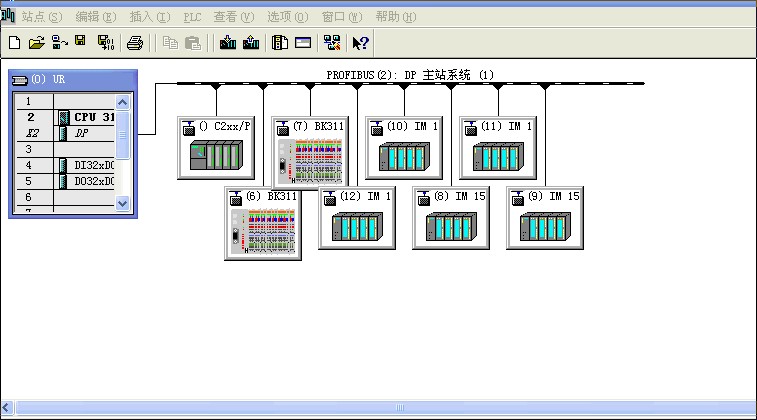The height and width of the screenshot is (420, 757).
Task: Select the (12) IM slave station
Action: pos(356,220)
